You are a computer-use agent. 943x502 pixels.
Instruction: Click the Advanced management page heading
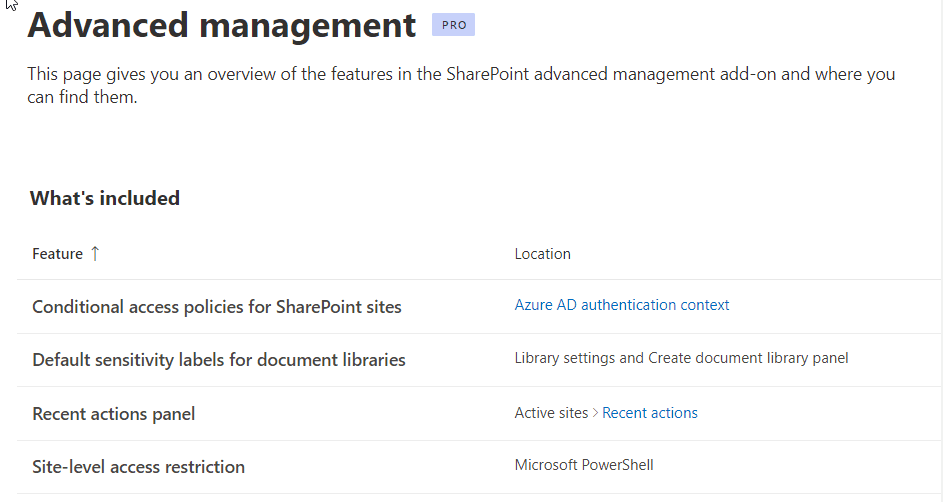222,25
